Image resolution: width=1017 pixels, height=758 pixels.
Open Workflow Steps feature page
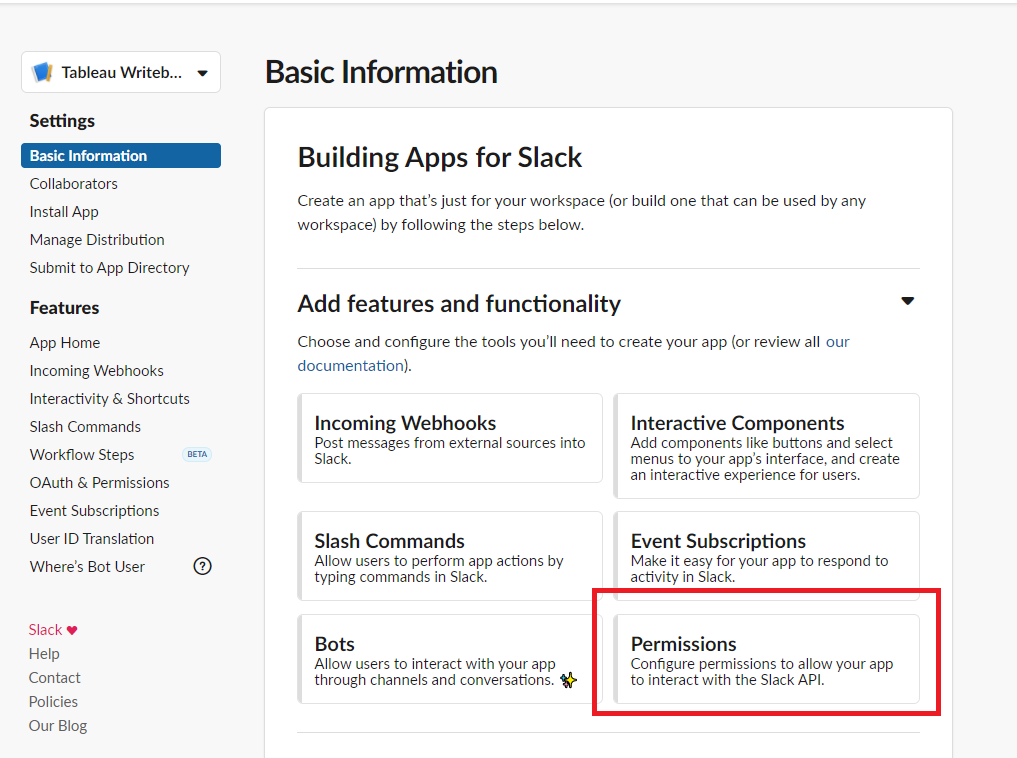(82, 455)
